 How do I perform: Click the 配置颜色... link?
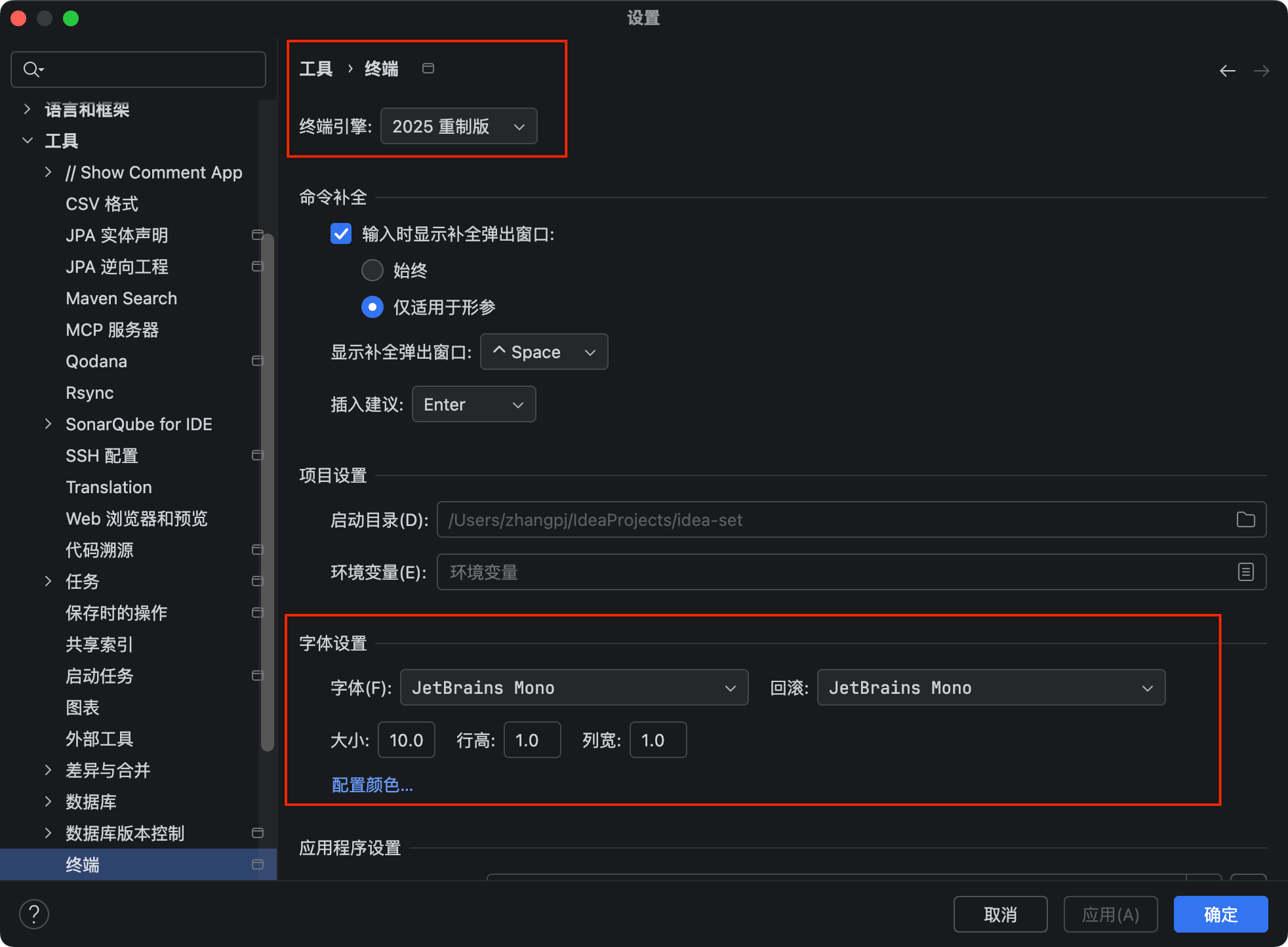(x=372, y=785)
